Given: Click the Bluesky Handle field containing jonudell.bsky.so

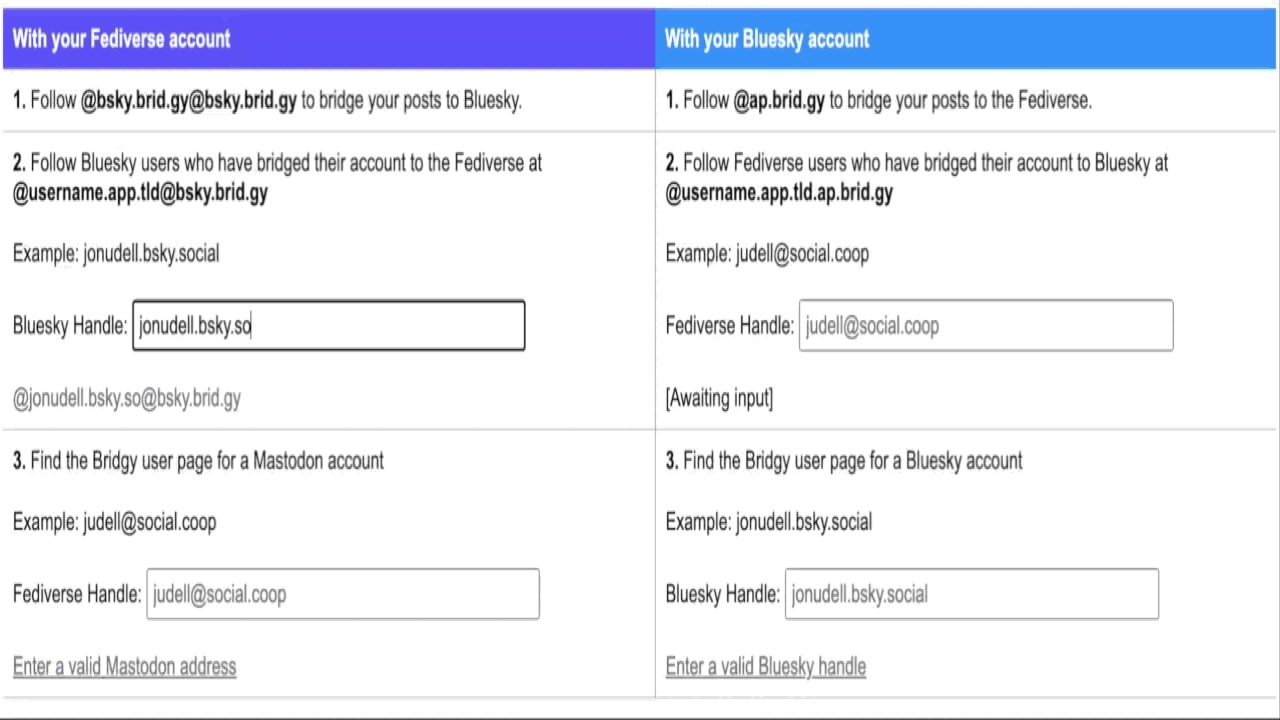Looking at the screenshot, I should [x=328, y=326].
